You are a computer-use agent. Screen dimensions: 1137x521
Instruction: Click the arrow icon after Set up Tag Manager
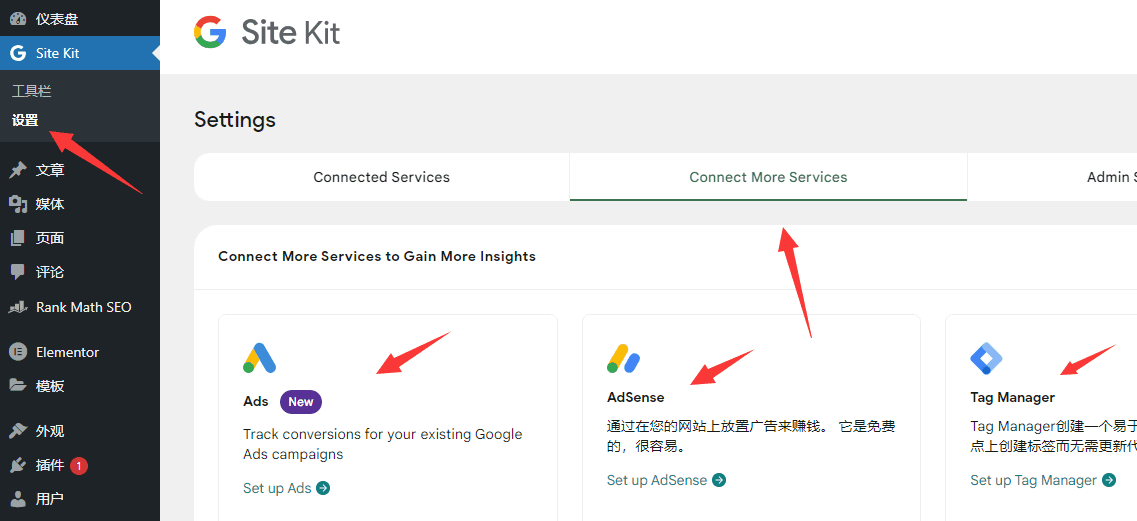[x=1109, y=480]
